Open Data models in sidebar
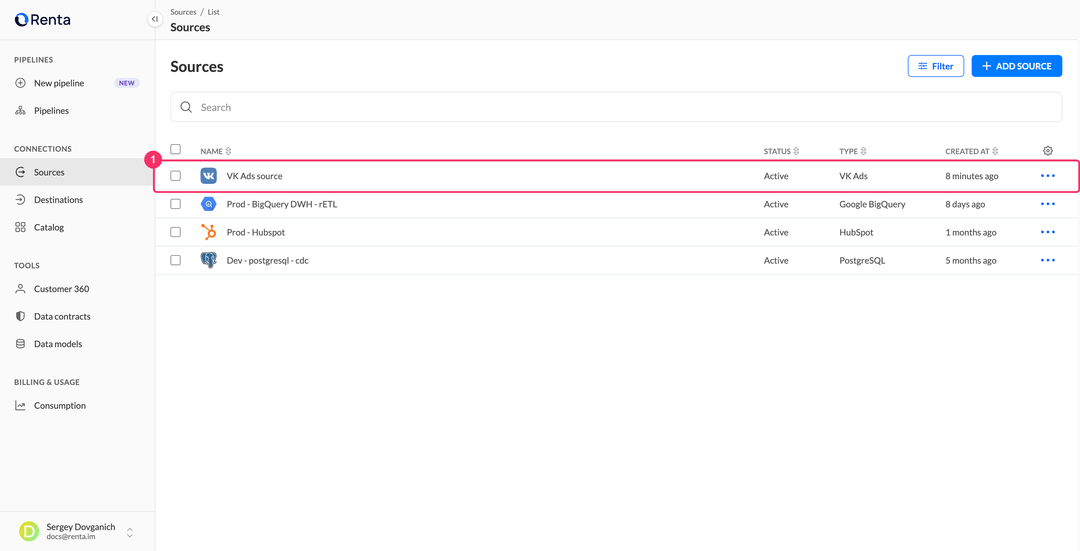This screenshot has height=551, width=1080. coord(77,344)
